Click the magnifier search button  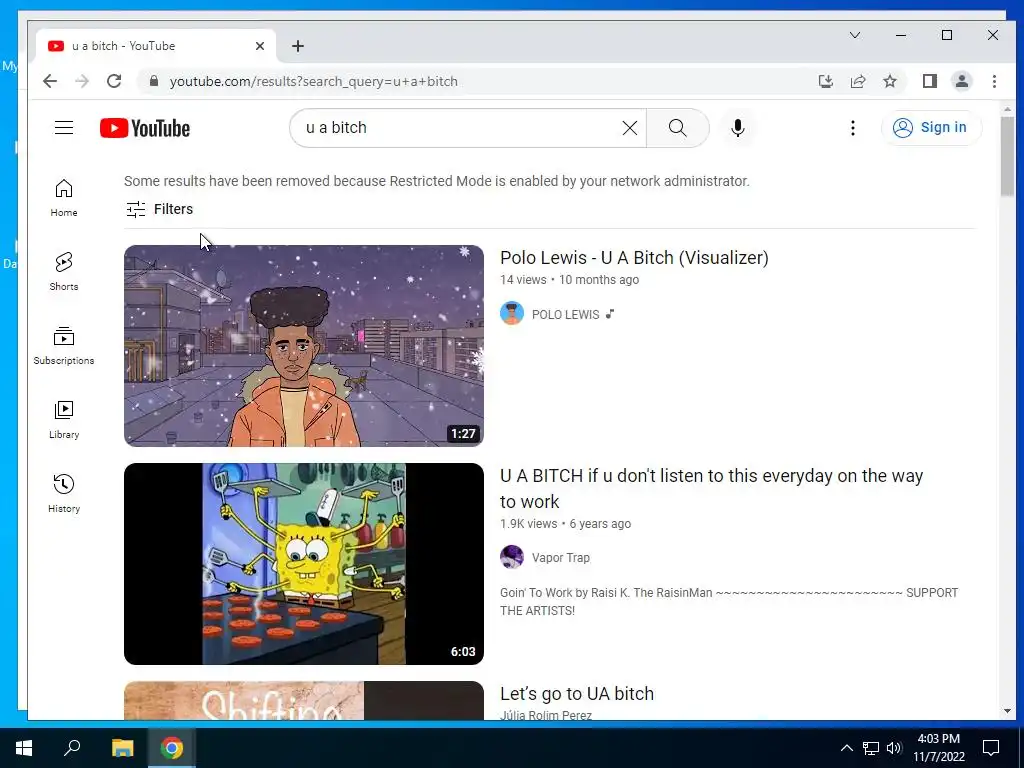point(677,128)
